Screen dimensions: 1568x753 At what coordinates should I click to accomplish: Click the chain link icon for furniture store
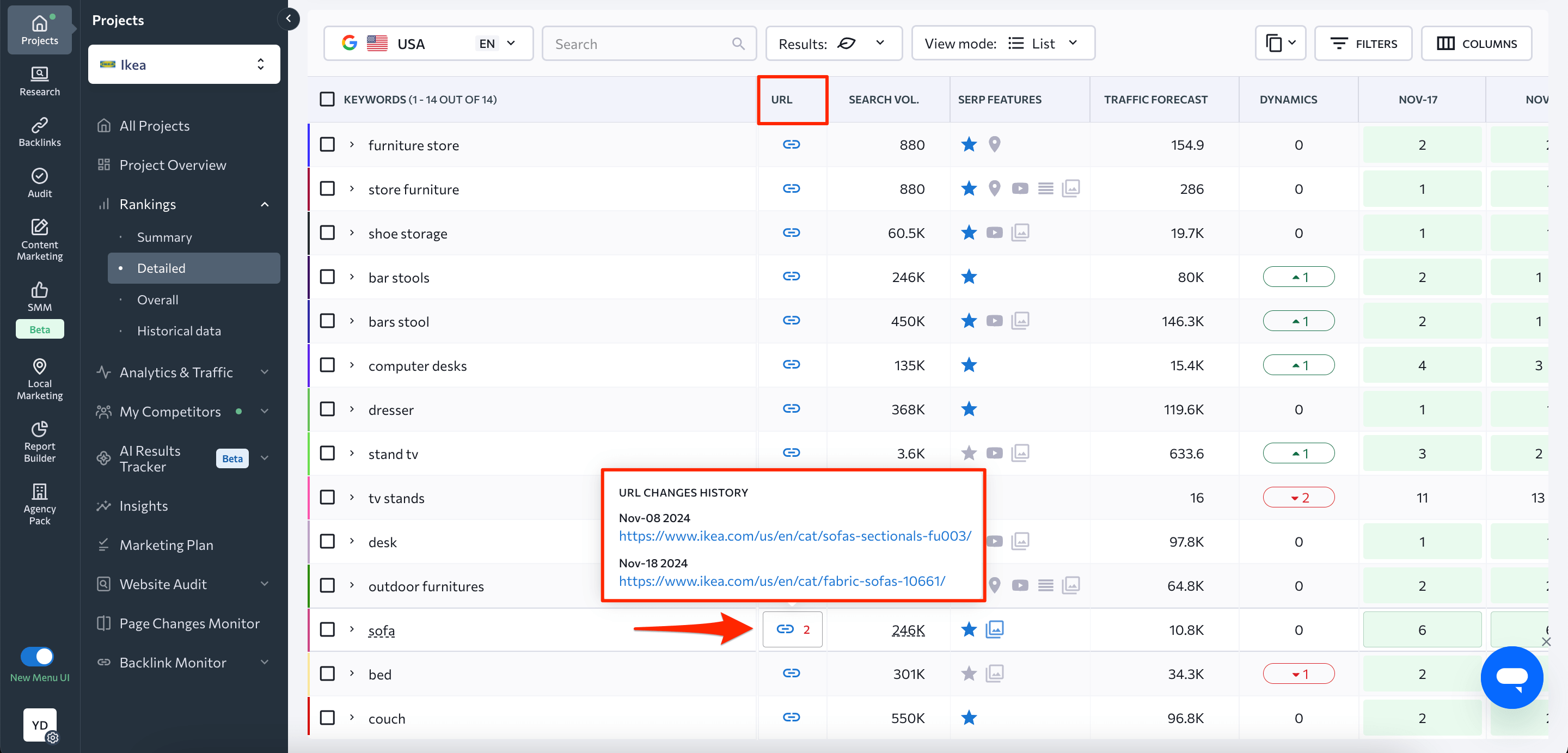(x=792, y=144)
